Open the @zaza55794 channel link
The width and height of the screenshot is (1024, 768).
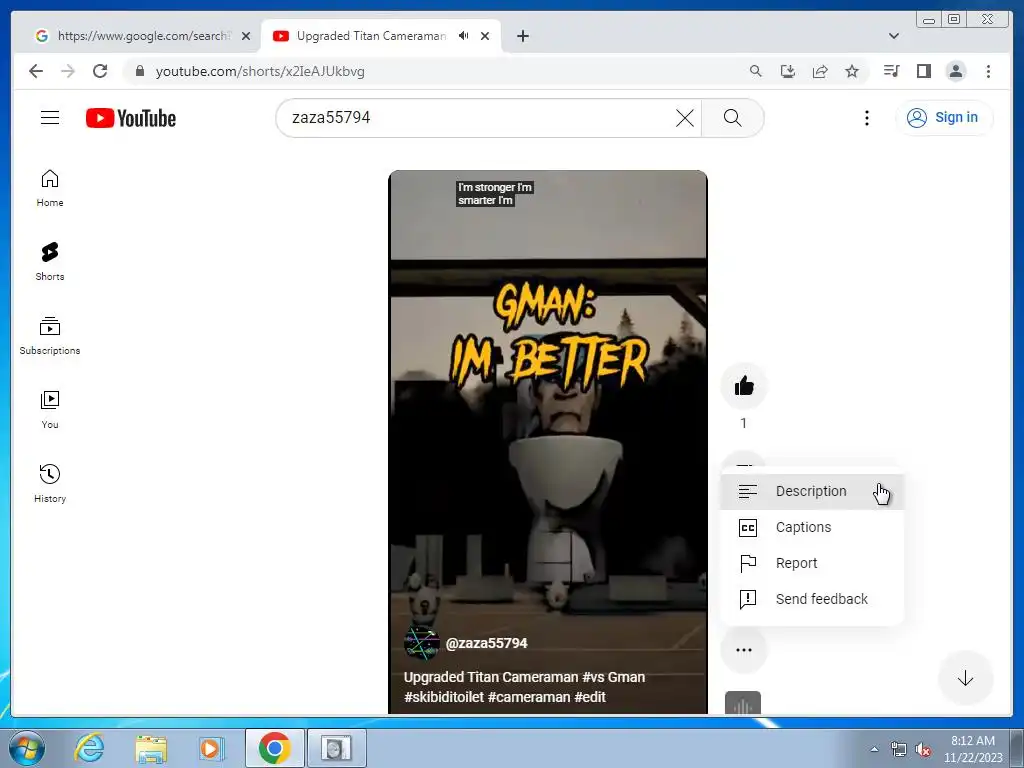(x=487, y=643)
